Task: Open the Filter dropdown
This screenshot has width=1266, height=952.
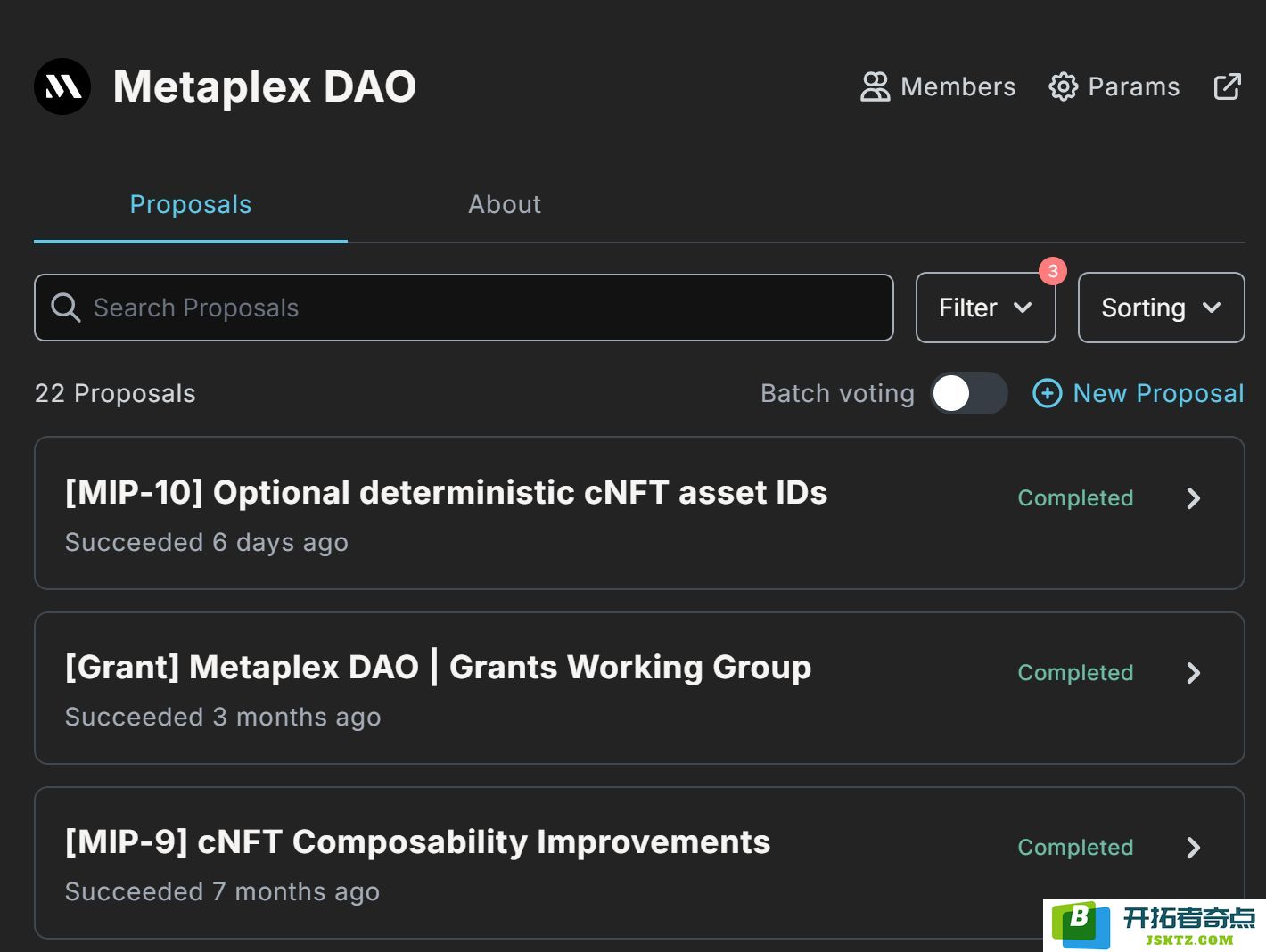Action: 986,308
